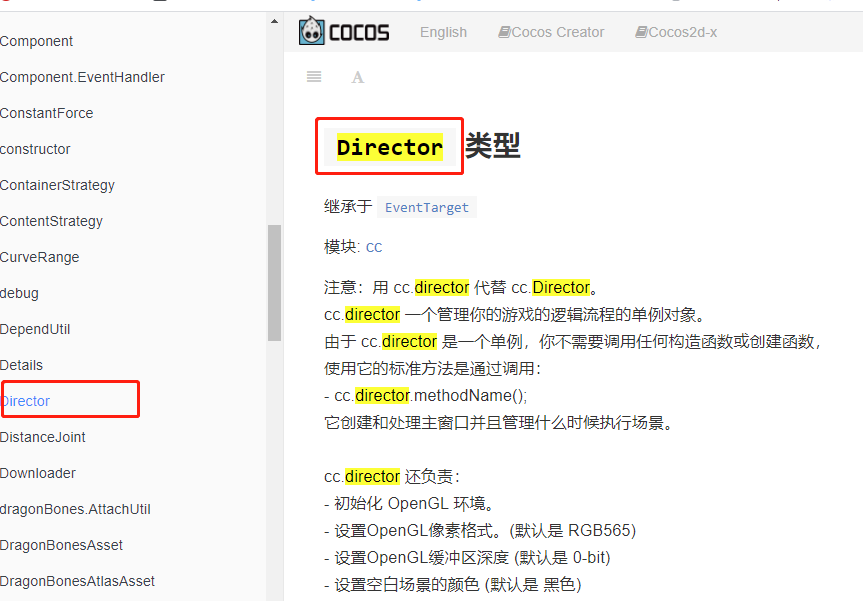Viewport: 863px width, 601px height.
Task: Select Director in the sidebar
Action: 25,401
